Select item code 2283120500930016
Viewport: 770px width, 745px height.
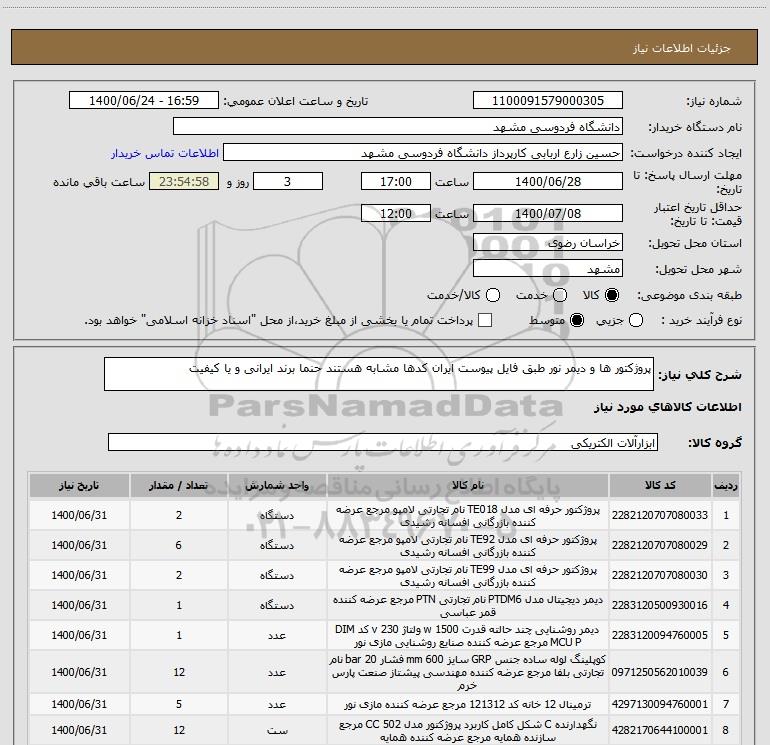(660, 605)
